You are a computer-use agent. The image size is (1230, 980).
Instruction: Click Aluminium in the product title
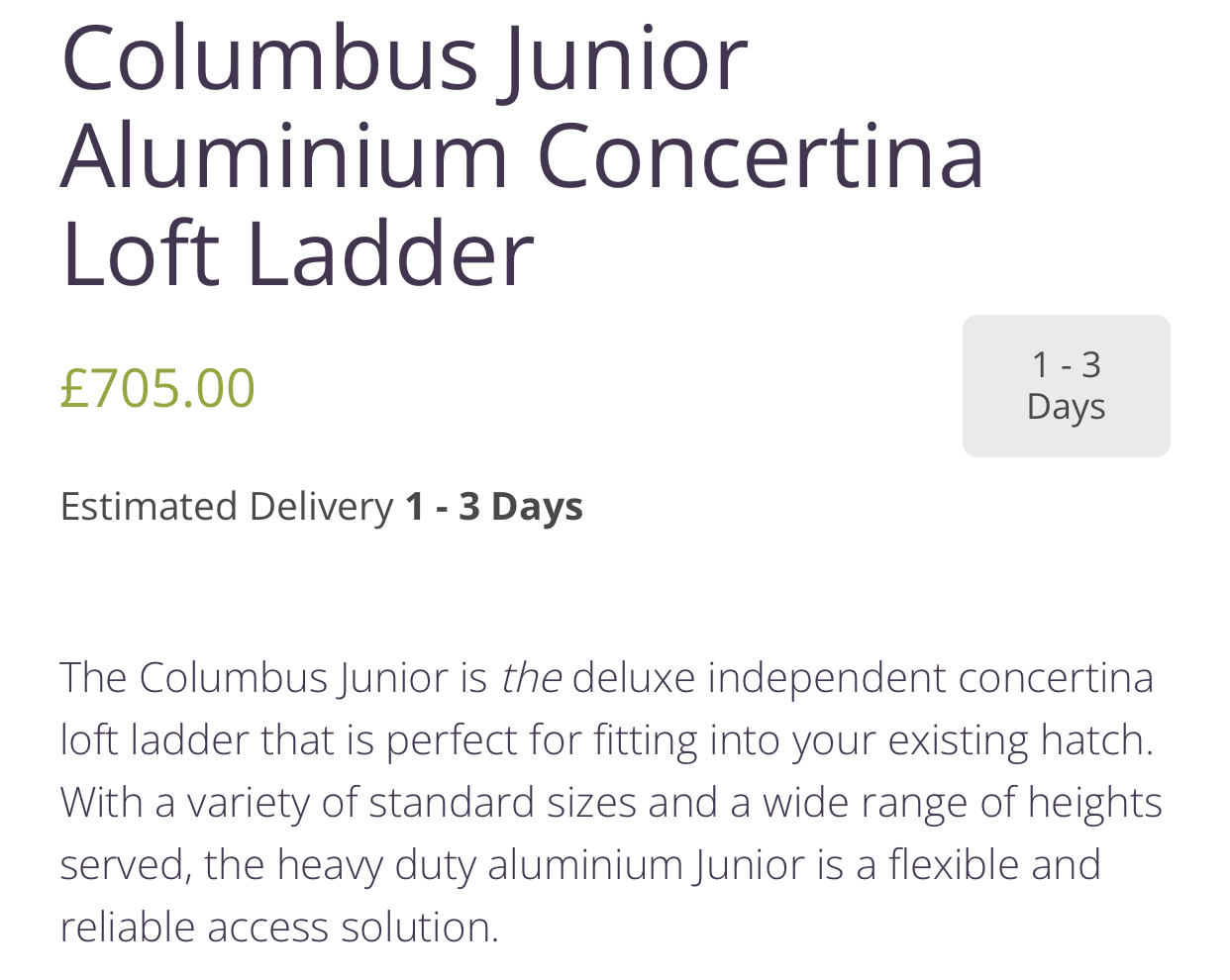point(285,155)
